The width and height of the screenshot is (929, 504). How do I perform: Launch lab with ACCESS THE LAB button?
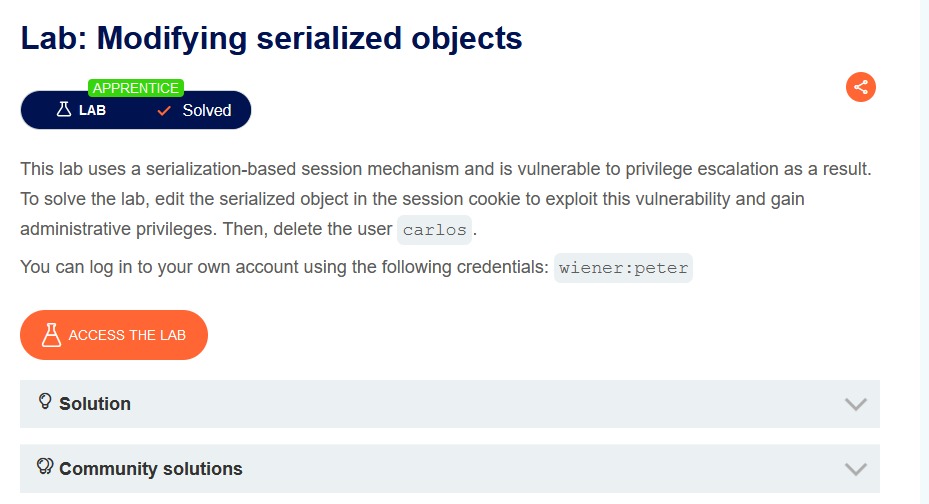click(114, 335)
